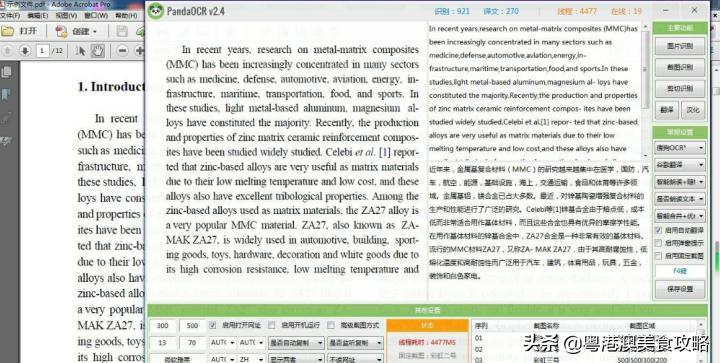Click the orange 状态 header
The height and width of the screenshot is (363, 720).
coord(427,325)
